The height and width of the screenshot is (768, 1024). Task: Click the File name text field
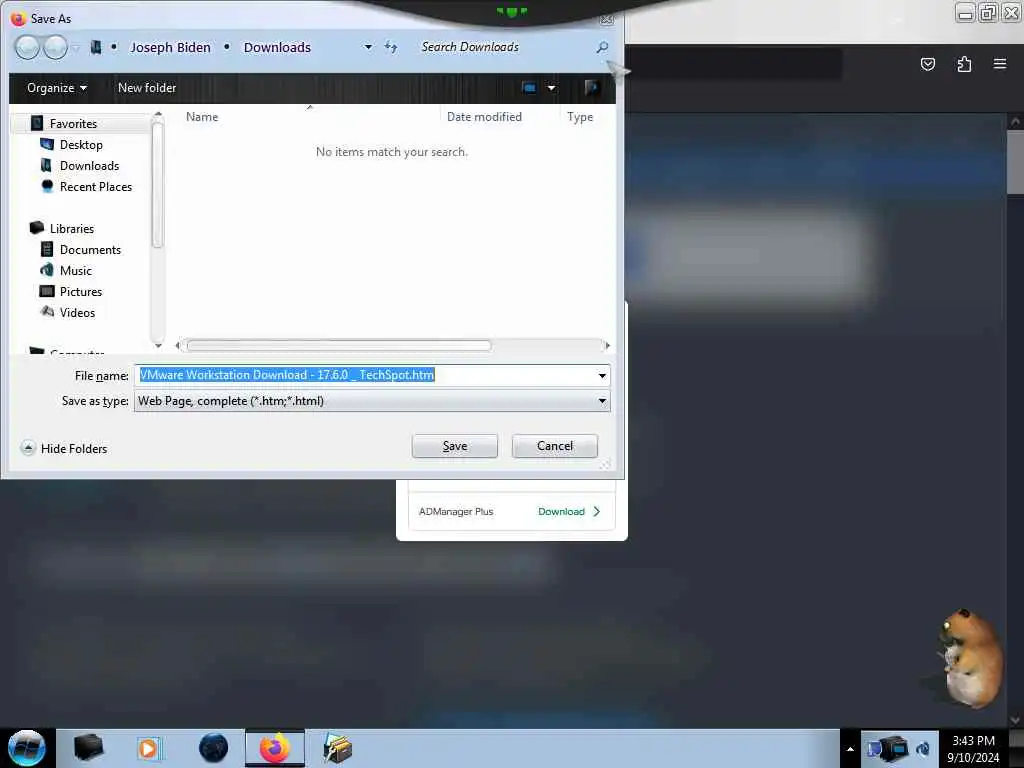364,375
